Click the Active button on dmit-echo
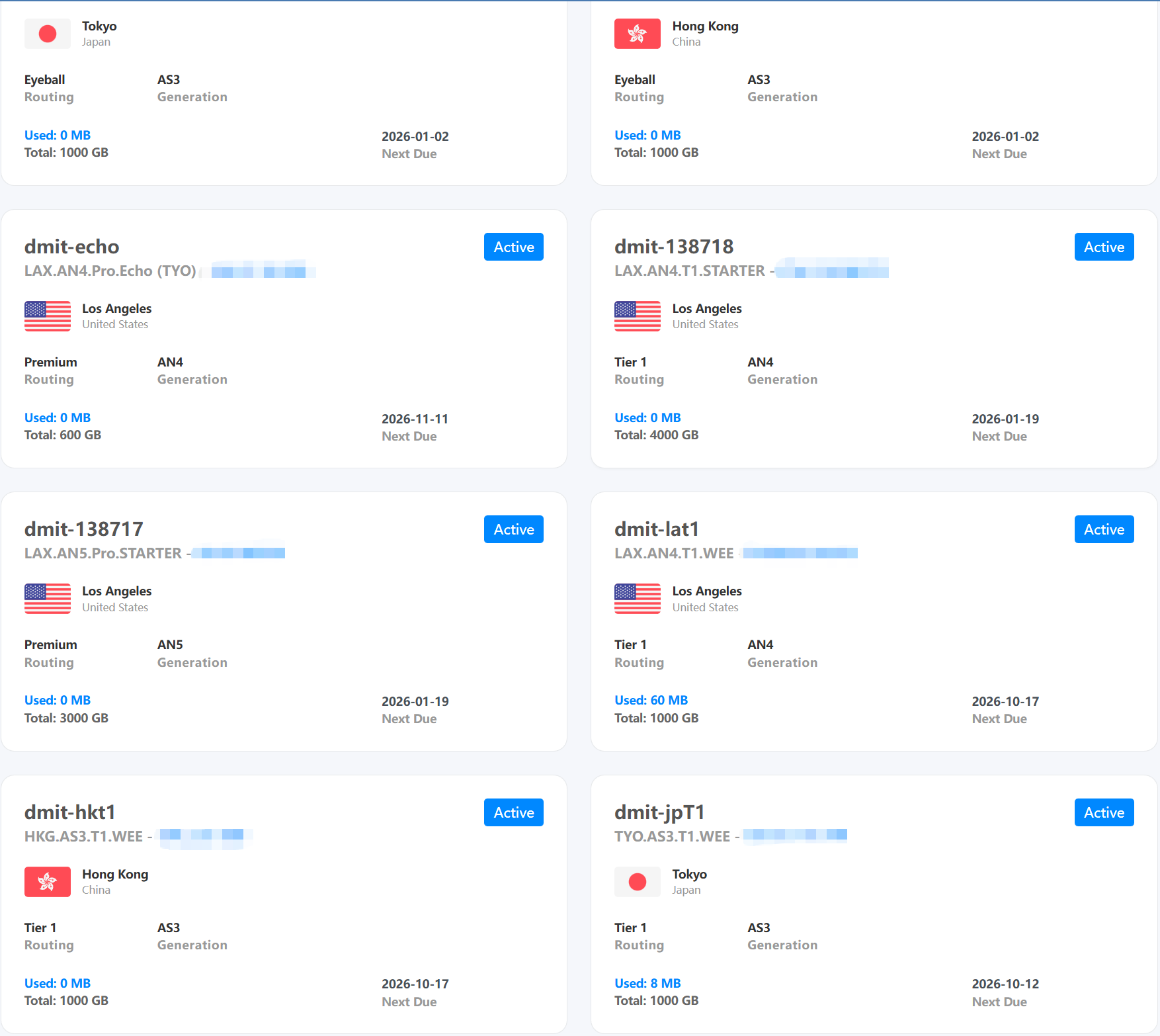 pyautogui.click(x=513, y=247)
